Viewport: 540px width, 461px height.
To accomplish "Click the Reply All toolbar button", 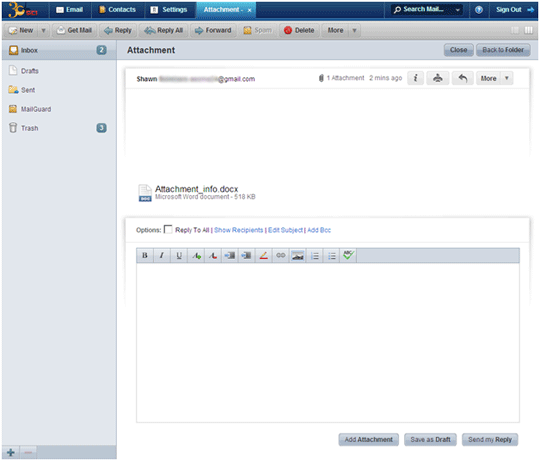I will pos(164,31).
